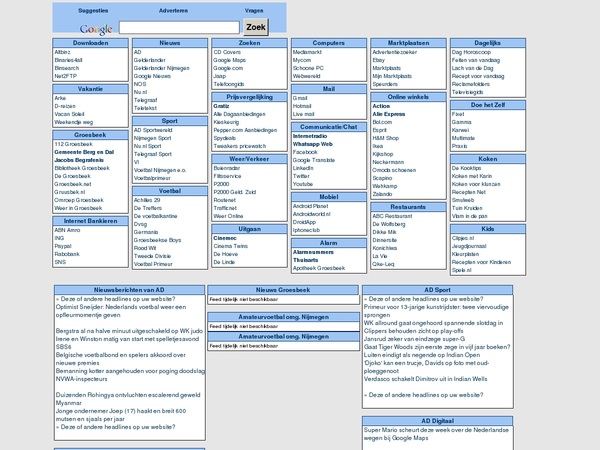Viewport: 600px width, 450px height.
Task: Open the Voetbalprimeur link
Action: (x=152, y=178)
